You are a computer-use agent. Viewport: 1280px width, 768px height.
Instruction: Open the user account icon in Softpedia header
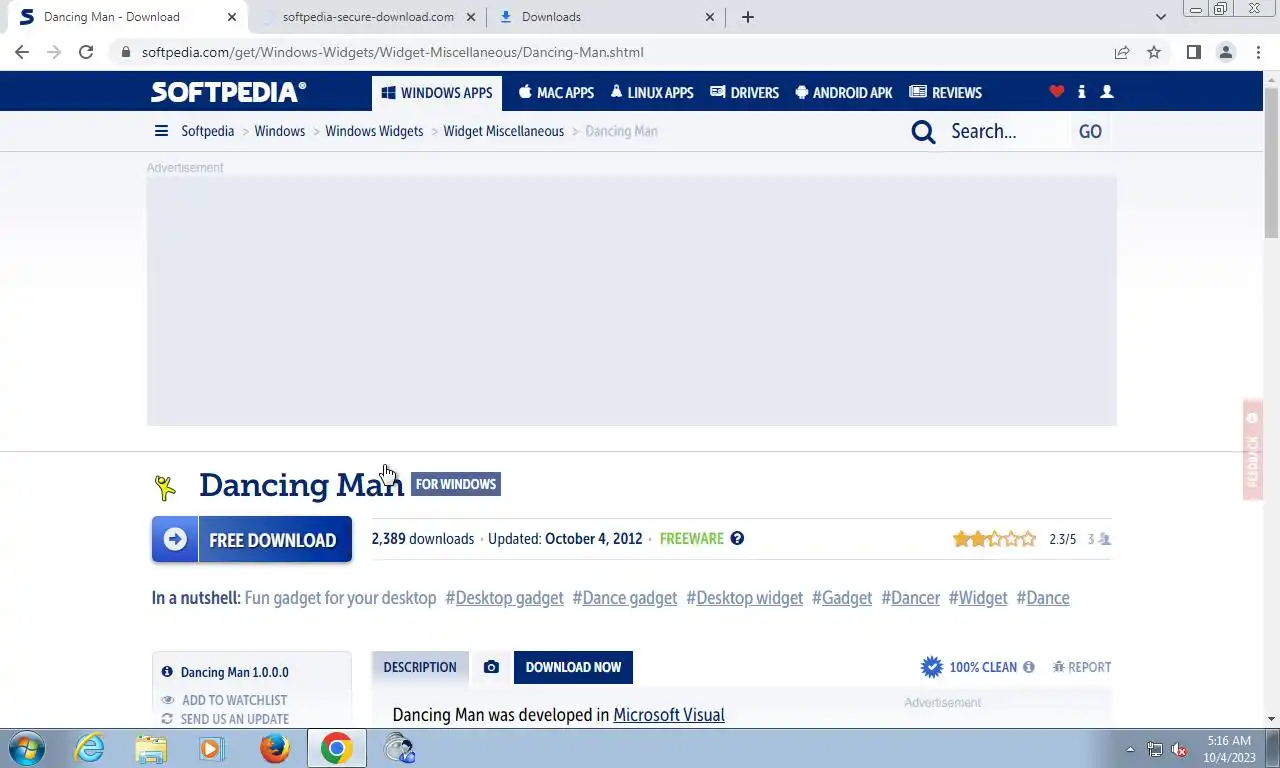click(x=1106, y=92)
